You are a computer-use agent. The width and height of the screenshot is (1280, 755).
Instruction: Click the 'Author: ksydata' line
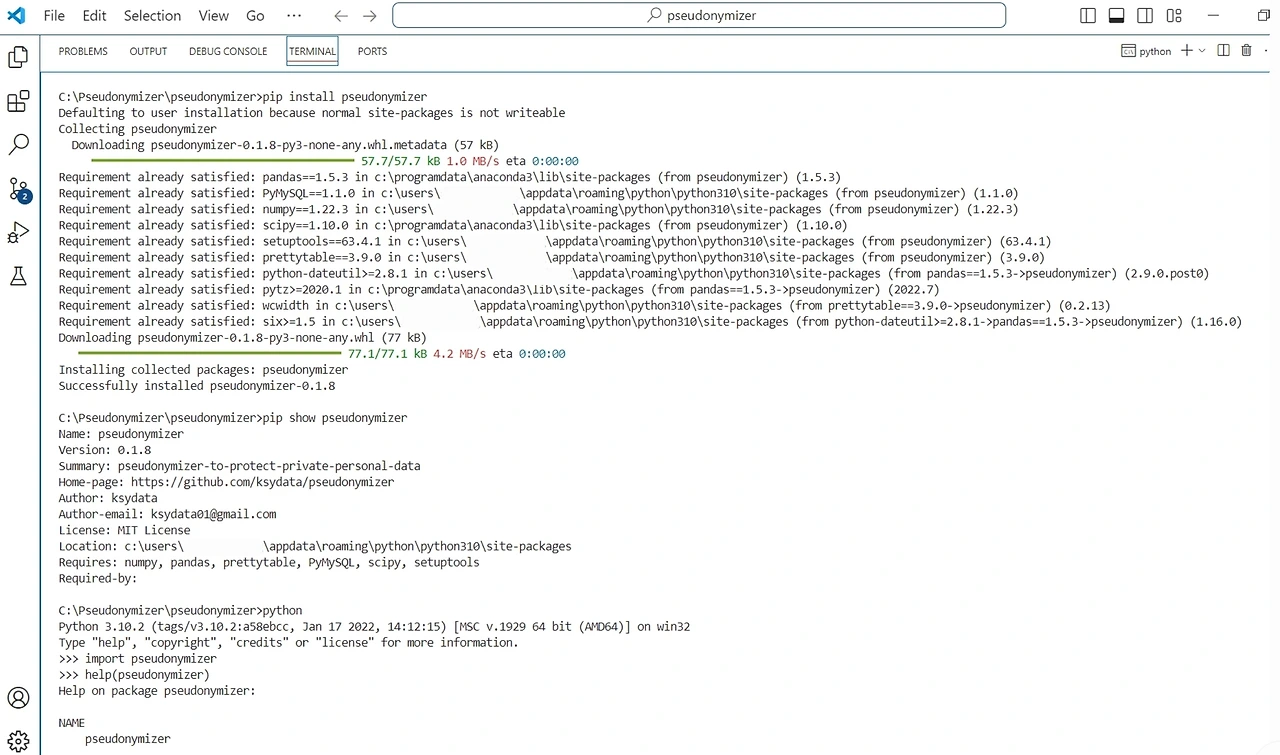click(108, 498)
